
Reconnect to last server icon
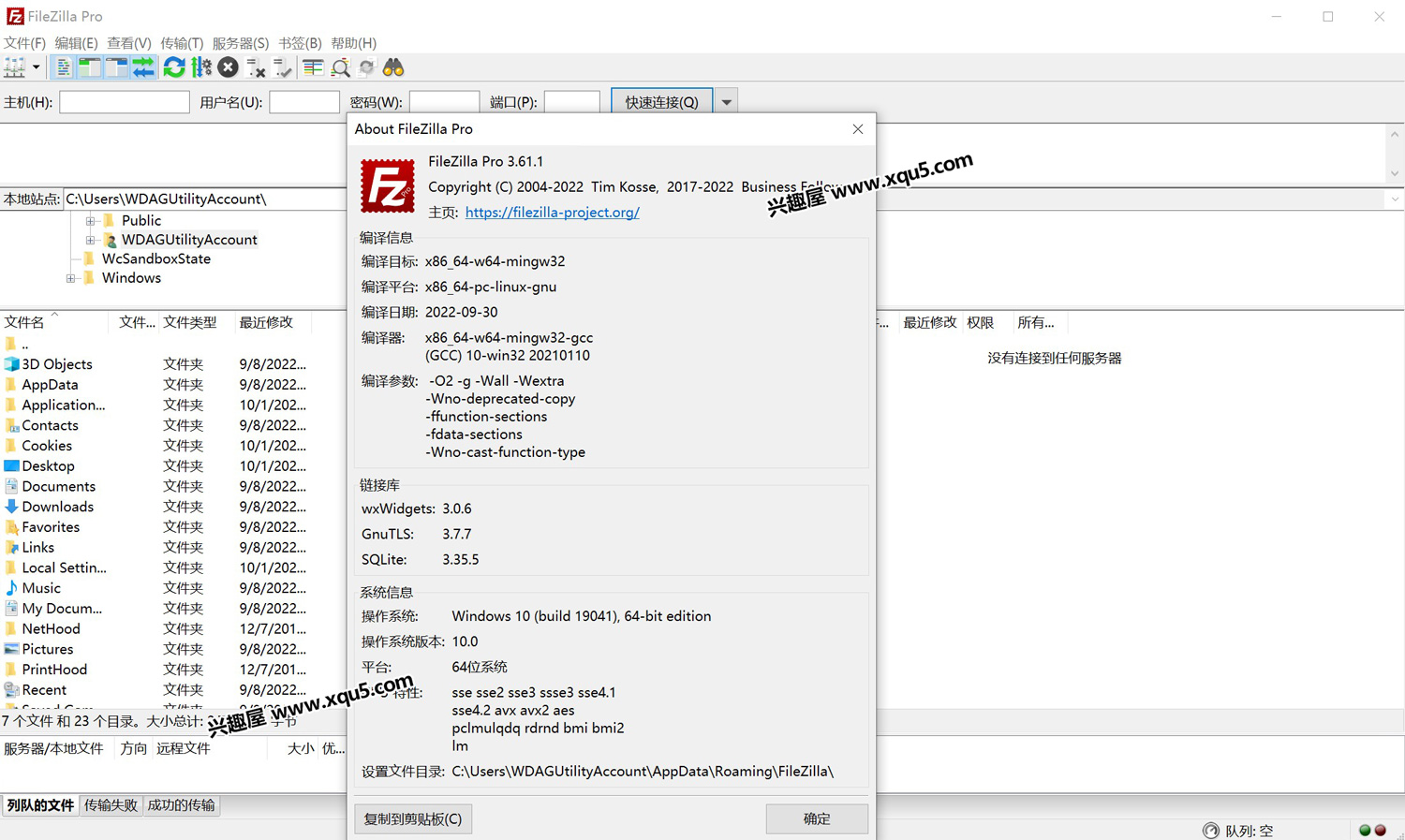tap(282, 67)
